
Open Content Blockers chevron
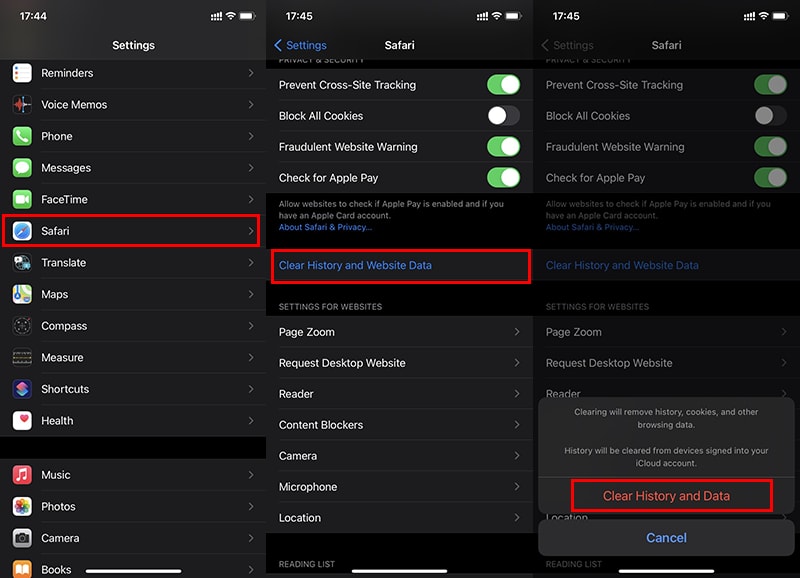517,424
